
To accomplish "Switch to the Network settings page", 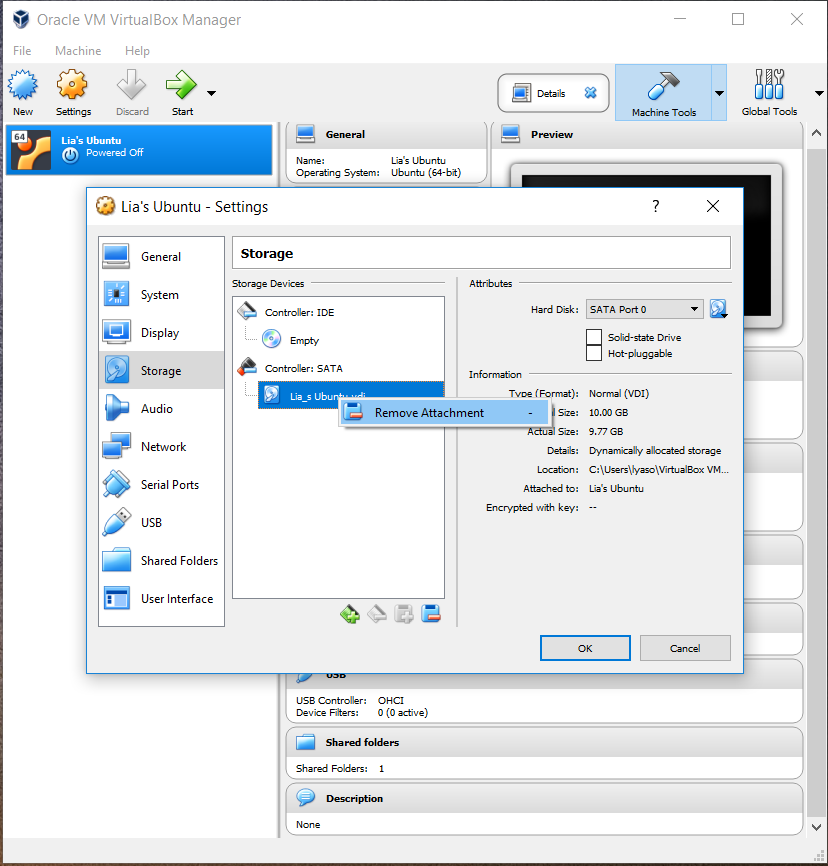I will 163,446.
